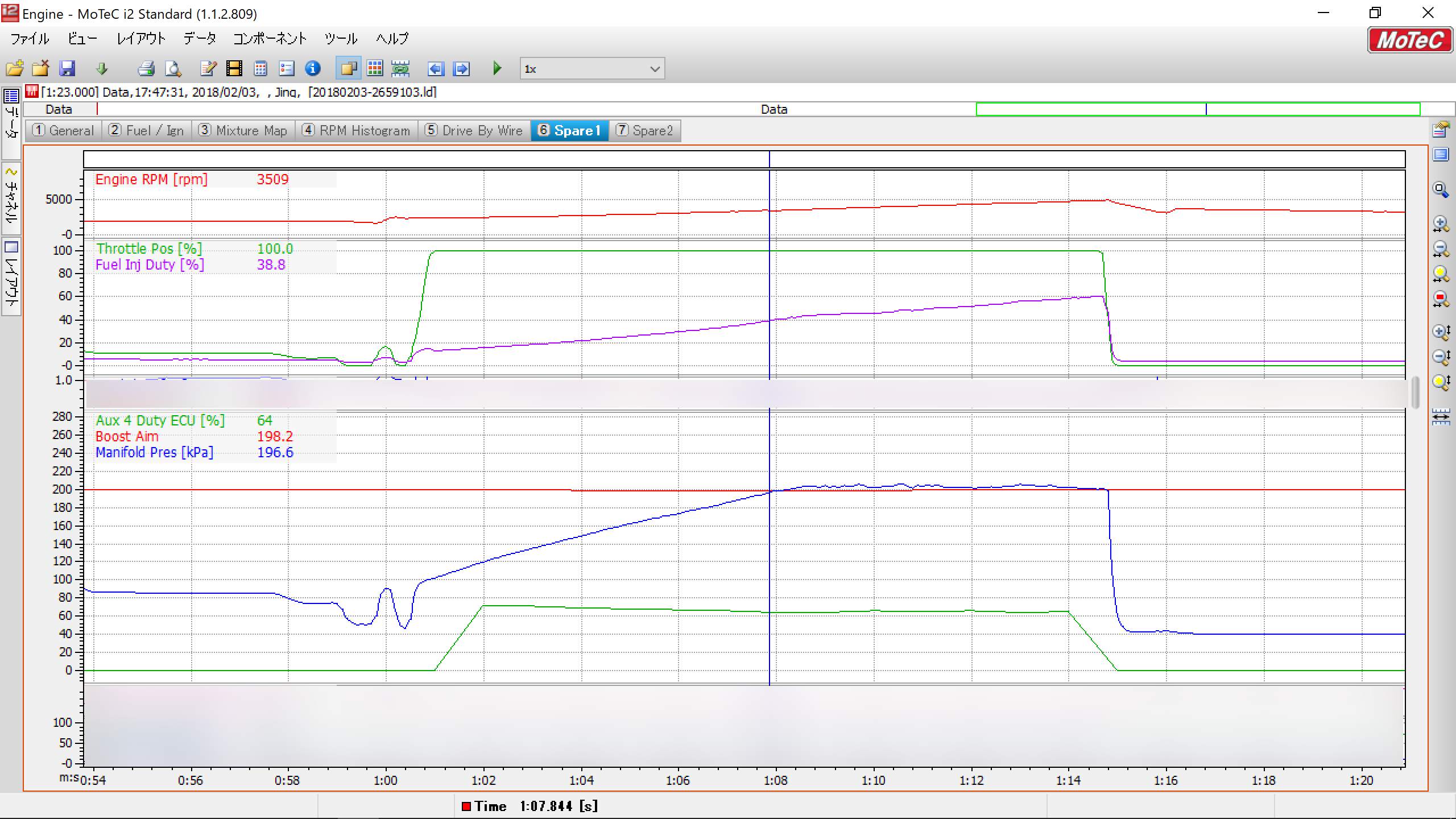Toggle the colored grid tile button
Image resolution: width=1456 pixels, height=819 pixels.
tap(375, 69)
